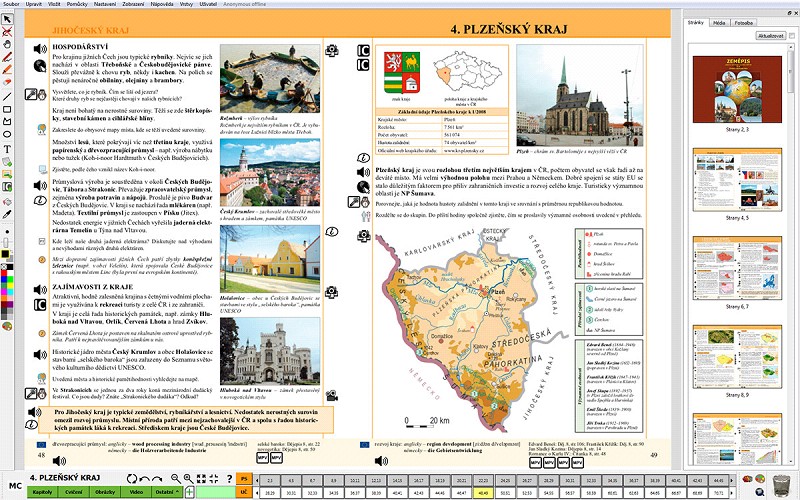Click the redo arrow in bottom bar

[x=157, y=479]
